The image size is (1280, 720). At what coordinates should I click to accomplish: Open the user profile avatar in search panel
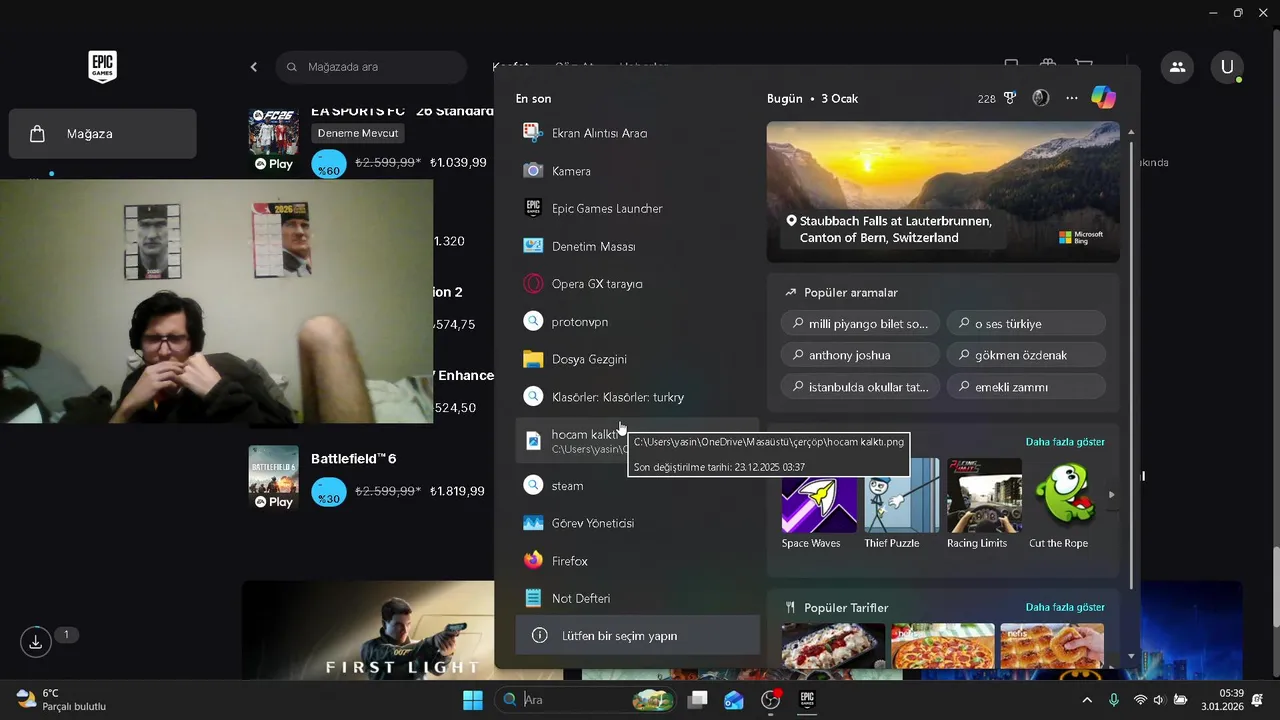pos(1041,98)
